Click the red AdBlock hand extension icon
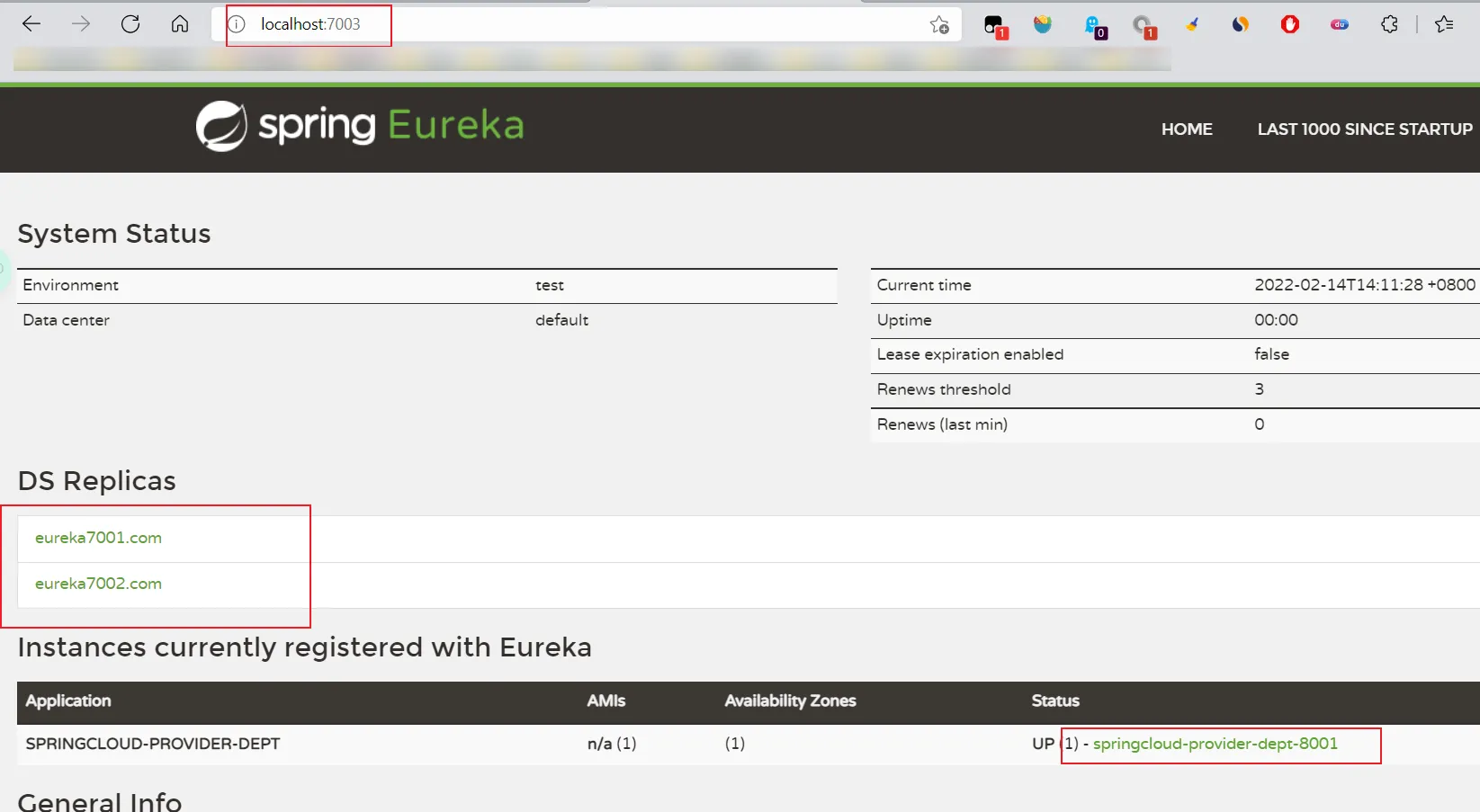 click(x=1289, y=25)
